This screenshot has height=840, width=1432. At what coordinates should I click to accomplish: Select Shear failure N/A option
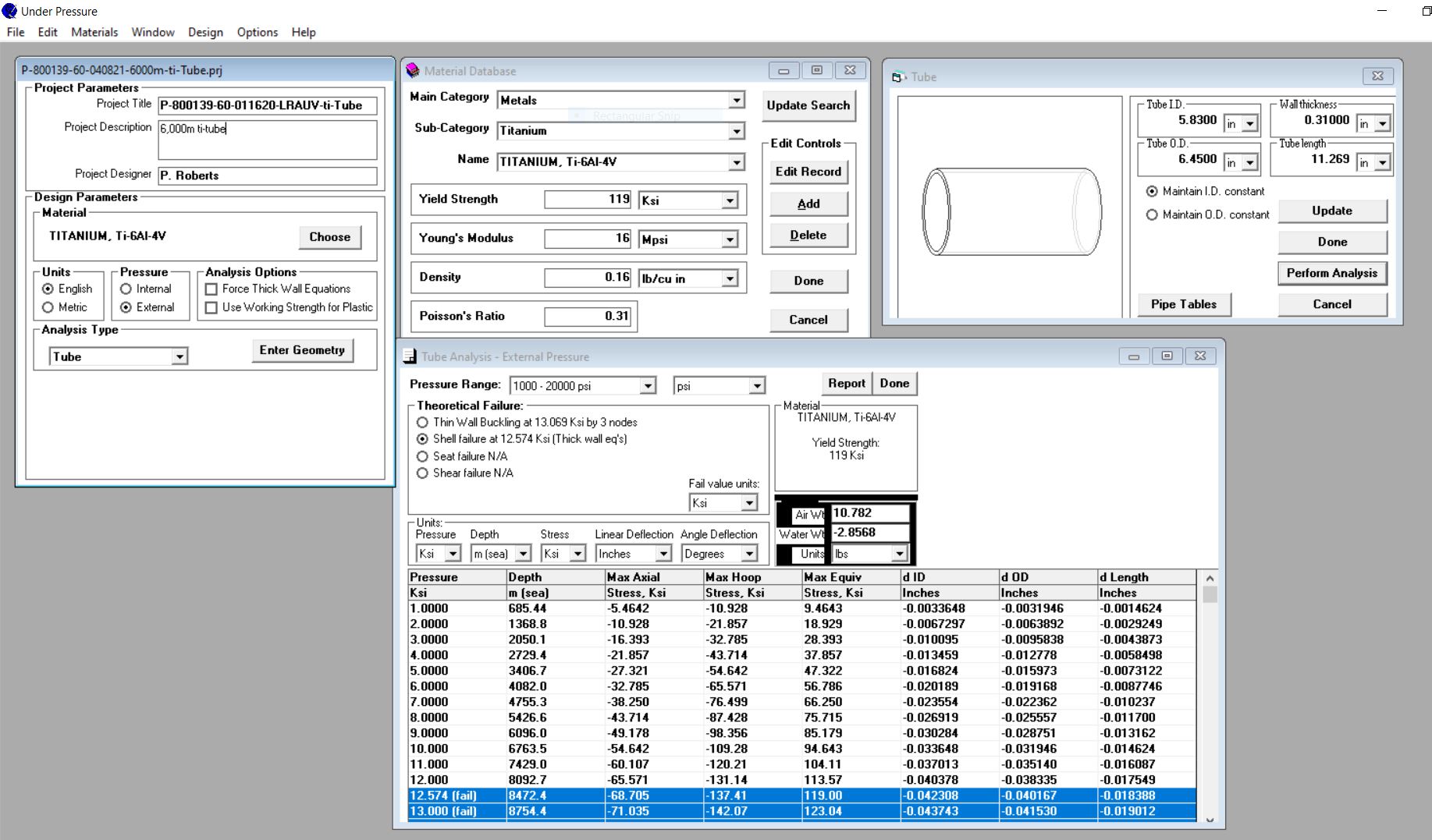pyautogui.click(x=422, y=473)
